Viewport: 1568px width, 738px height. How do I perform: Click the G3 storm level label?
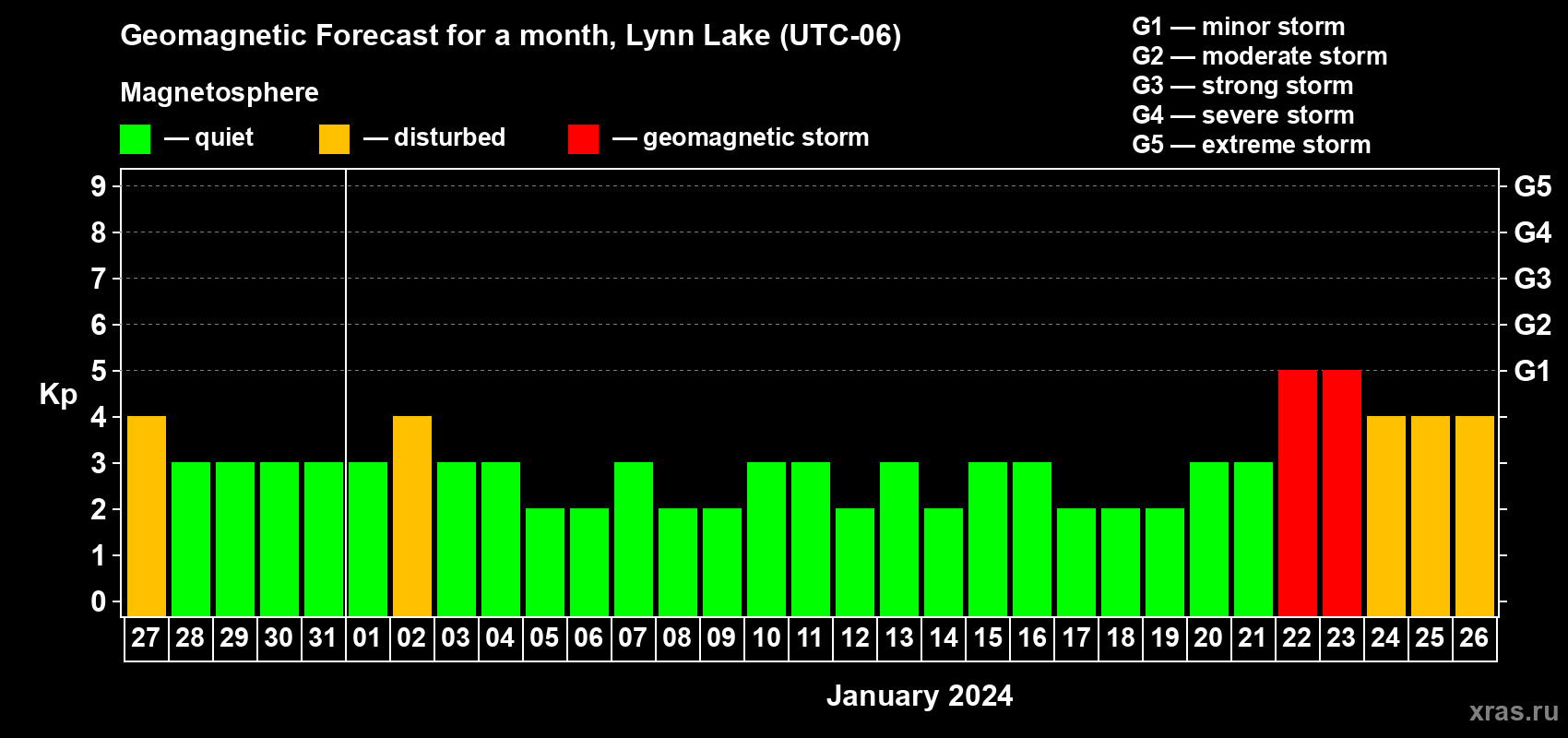[1532, 279]
